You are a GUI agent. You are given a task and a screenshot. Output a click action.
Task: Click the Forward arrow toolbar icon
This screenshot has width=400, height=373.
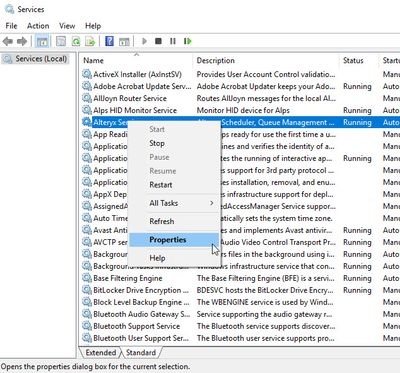[22, 41]
